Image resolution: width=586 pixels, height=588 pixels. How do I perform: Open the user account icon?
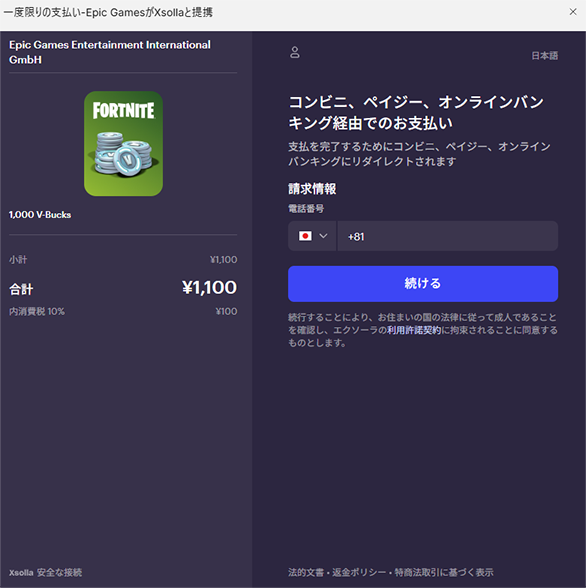pos(295,52)
